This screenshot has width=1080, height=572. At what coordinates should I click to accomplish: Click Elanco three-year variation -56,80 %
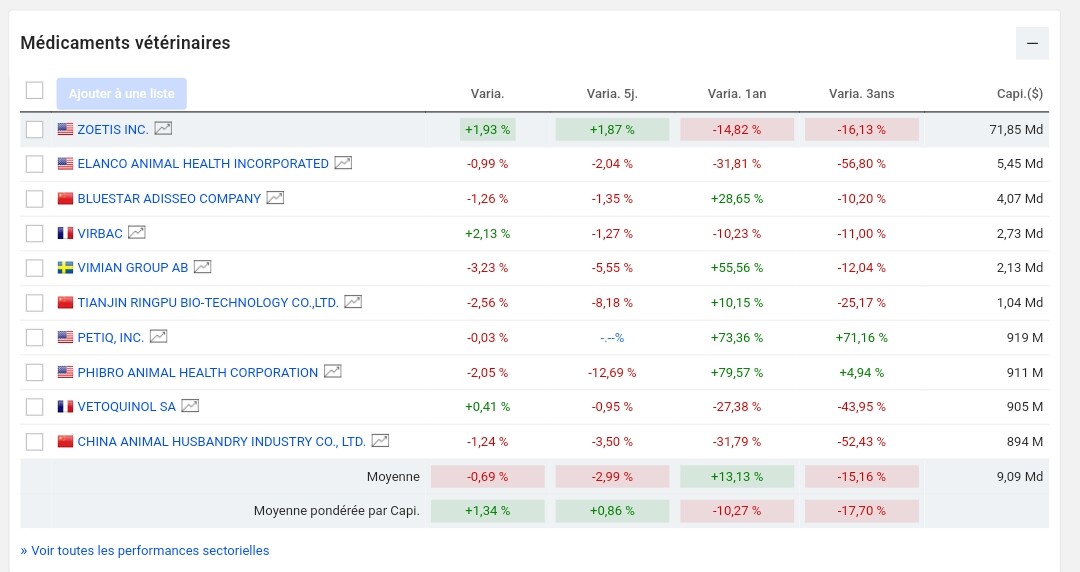coord(862,164)
